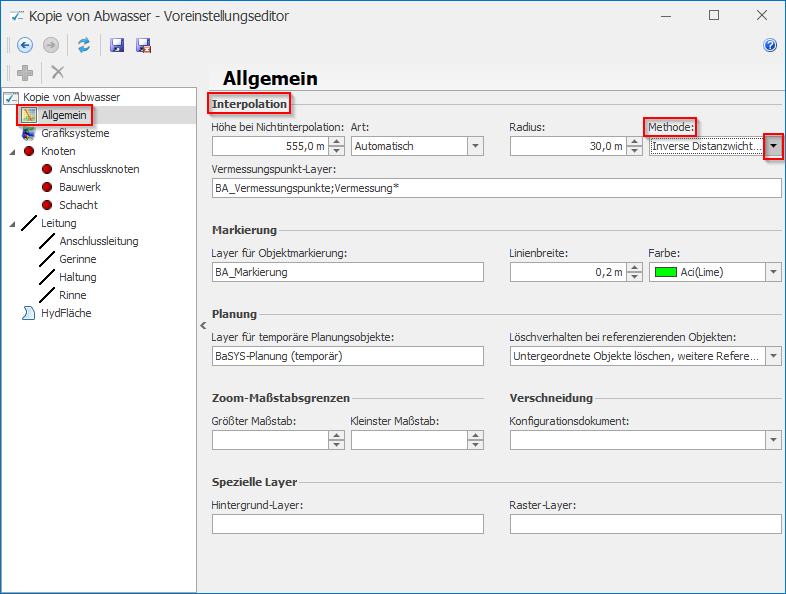Click the back navigation arrow icon
Screen dimensions: 786x594
click(25, 45)
